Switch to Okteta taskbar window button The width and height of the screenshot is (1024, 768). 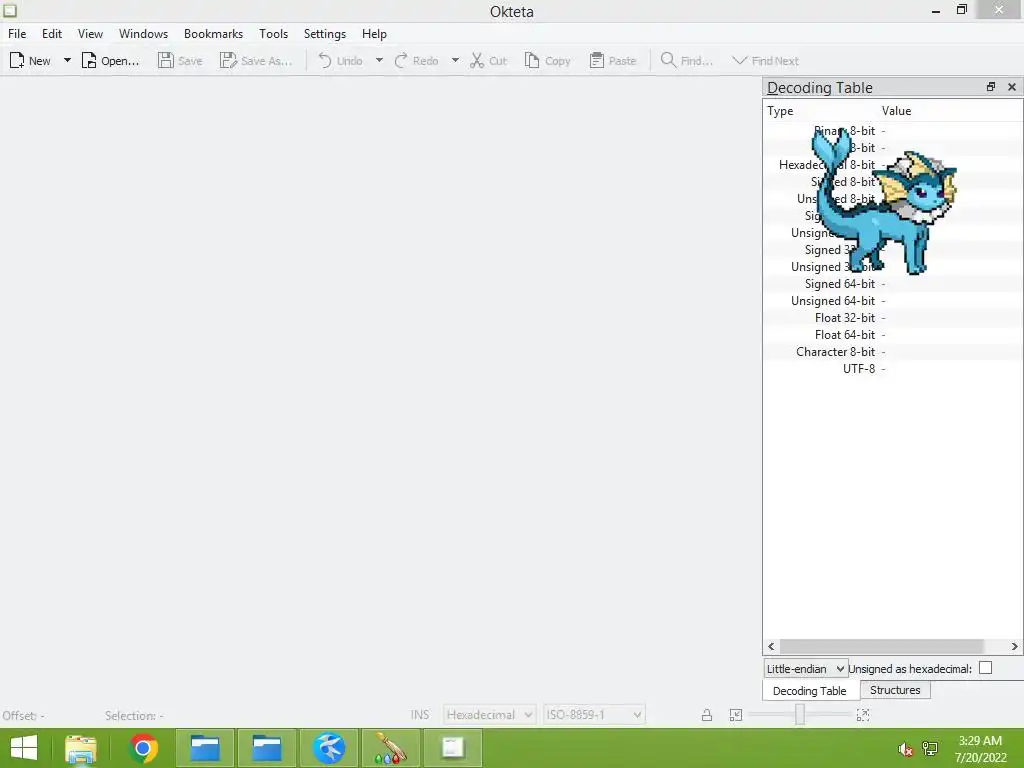453,748
